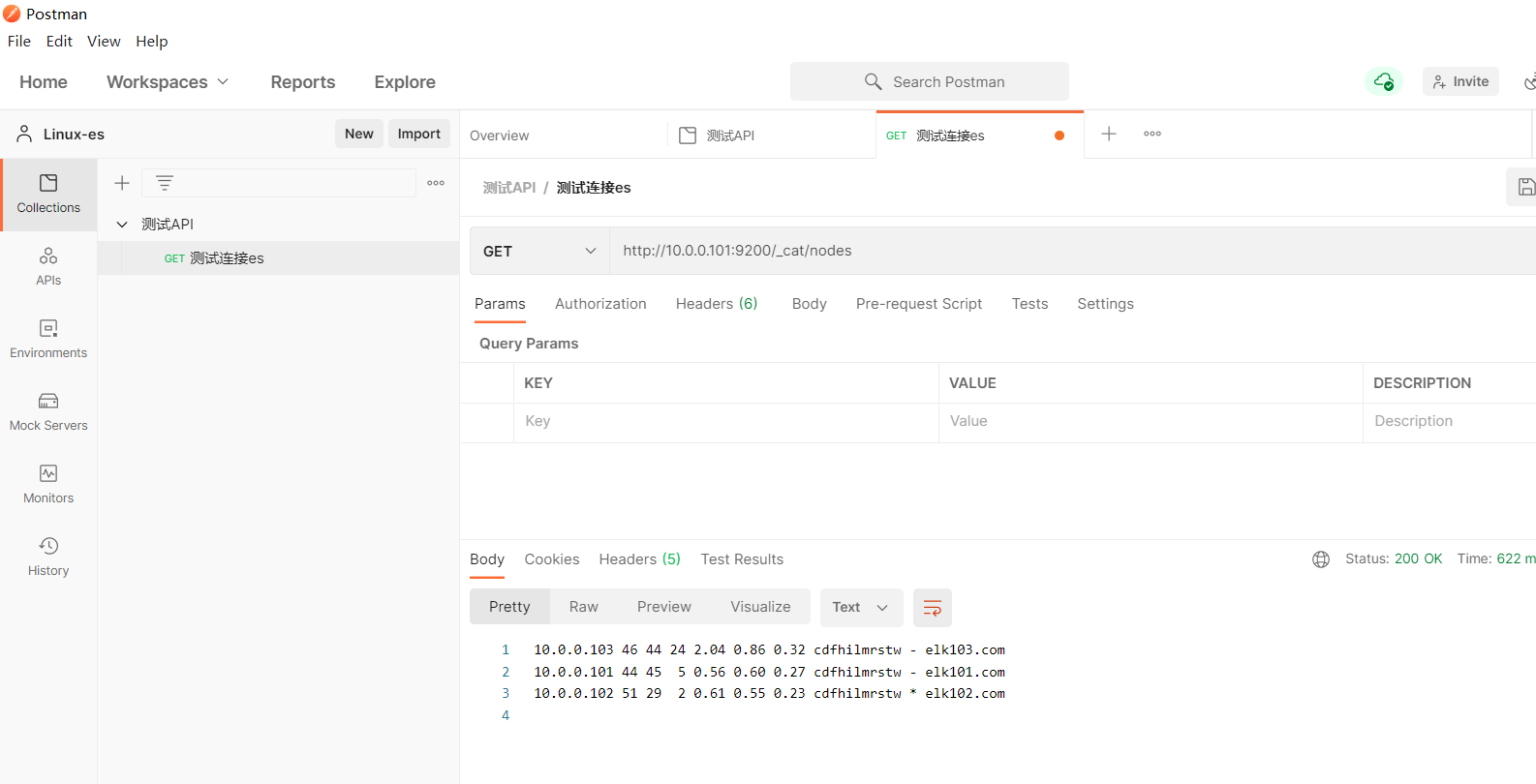Open tab options ellipsis menu

(1152, 134)
